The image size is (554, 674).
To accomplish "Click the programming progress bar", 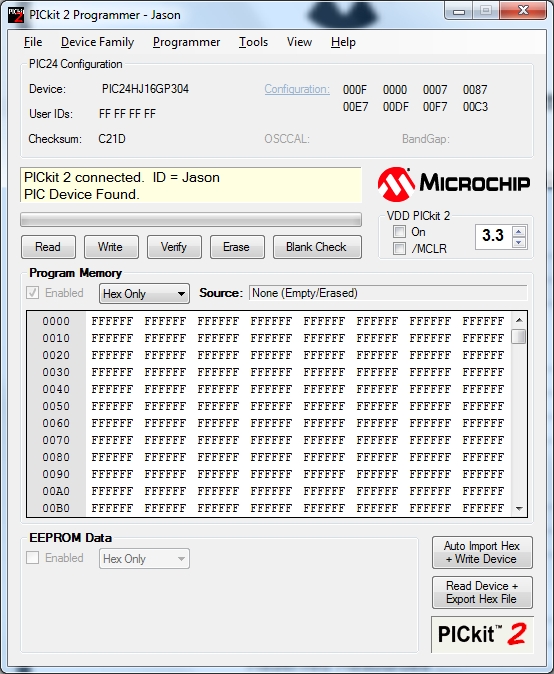I will coord(191,220).
